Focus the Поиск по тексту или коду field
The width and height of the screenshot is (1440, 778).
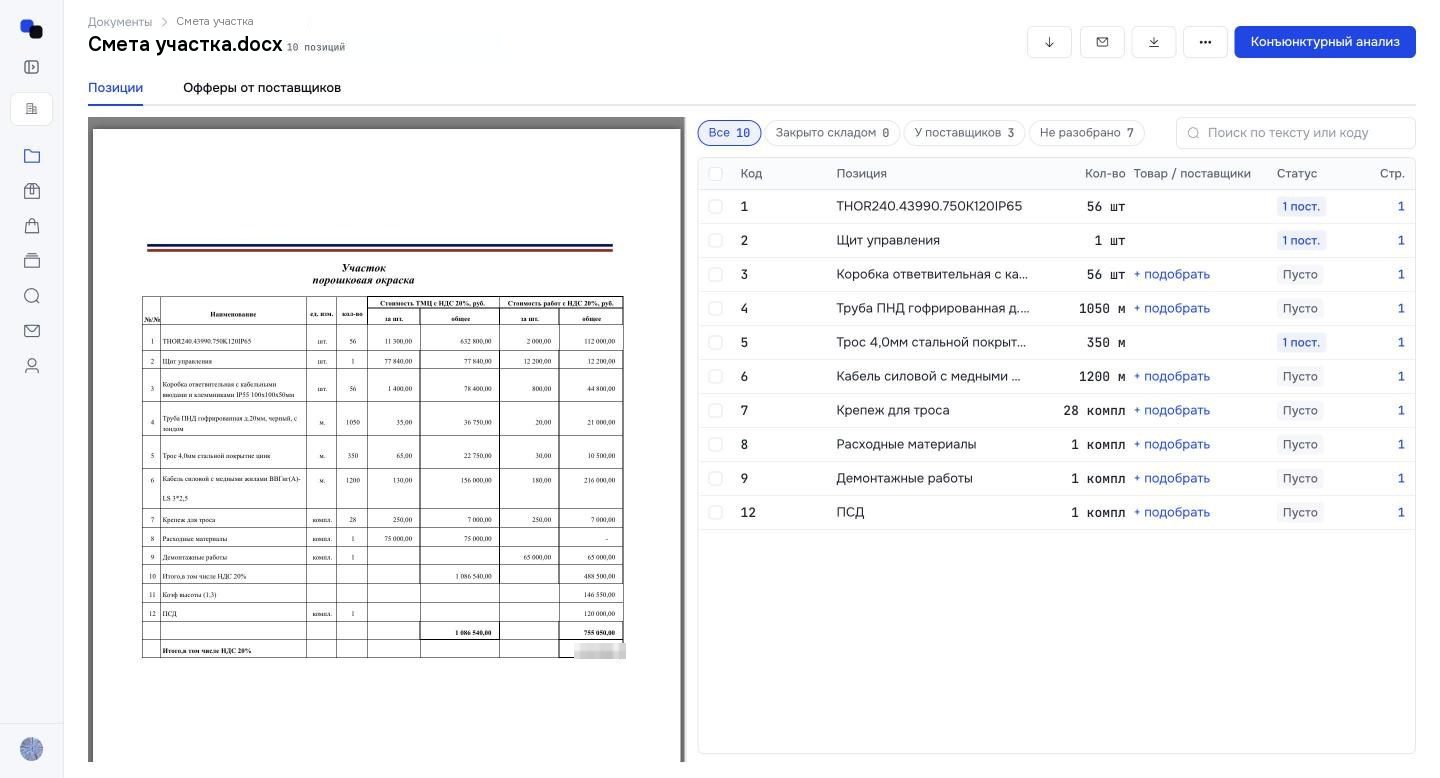(x=1295, y=133)
